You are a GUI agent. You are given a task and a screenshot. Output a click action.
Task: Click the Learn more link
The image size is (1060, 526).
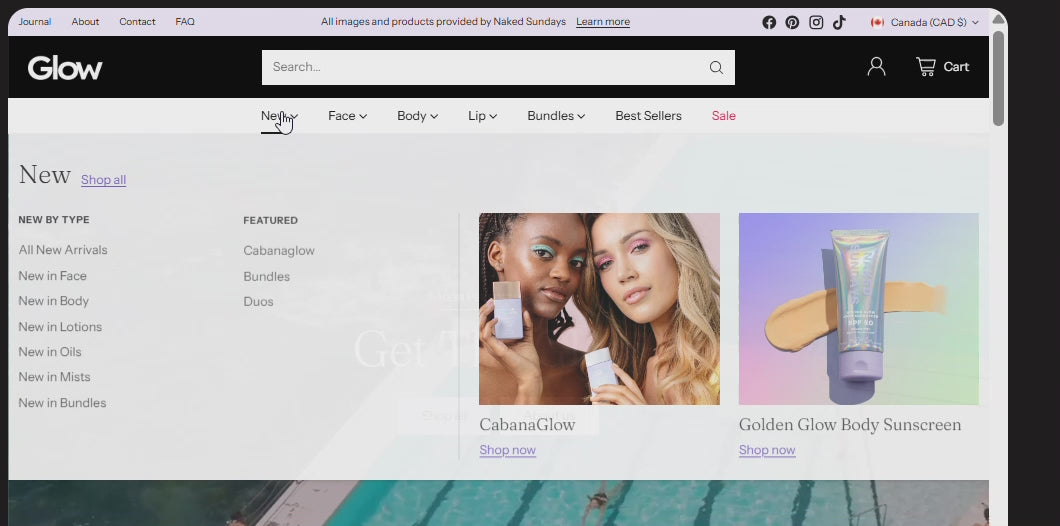(603, 22)
